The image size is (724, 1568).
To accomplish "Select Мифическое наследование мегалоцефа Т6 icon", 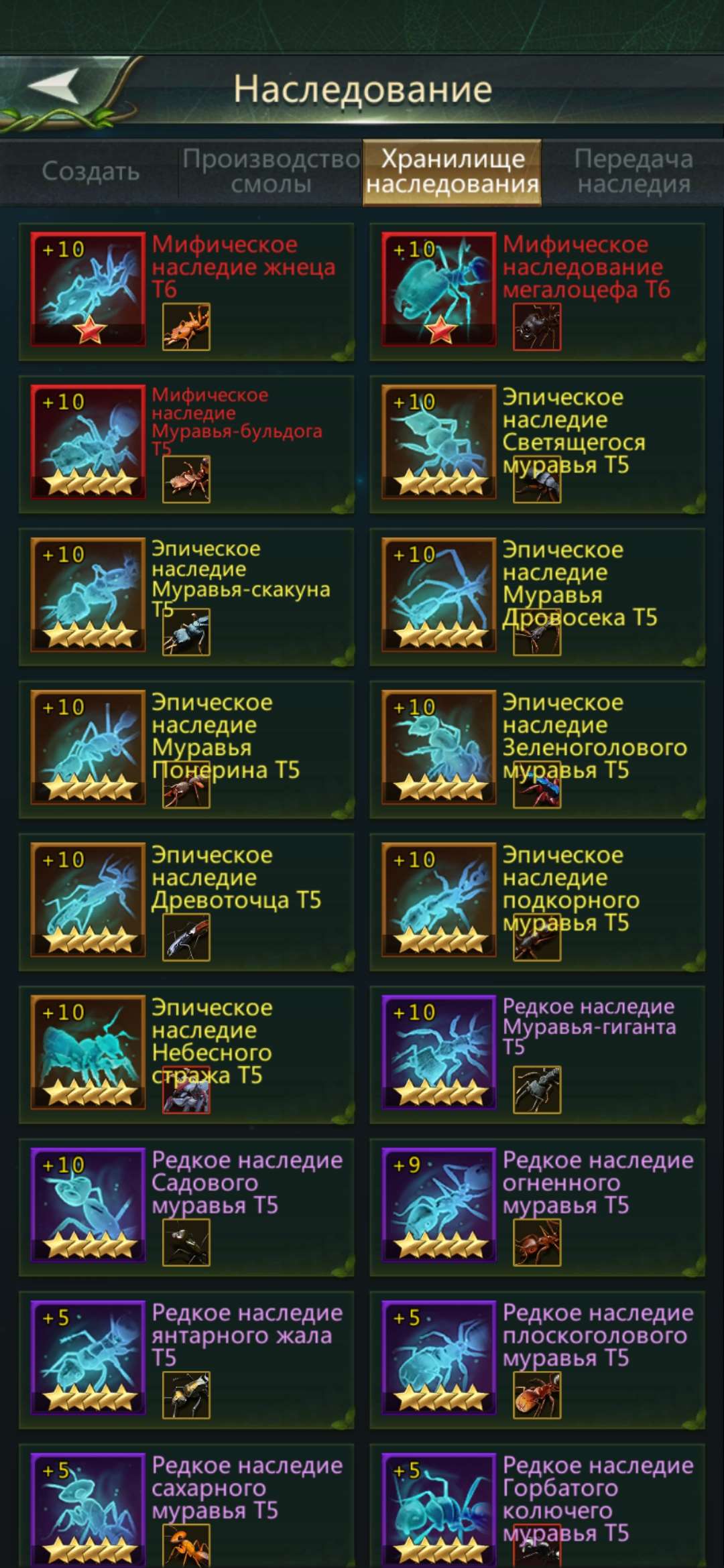I will click(x=439, y=289).
